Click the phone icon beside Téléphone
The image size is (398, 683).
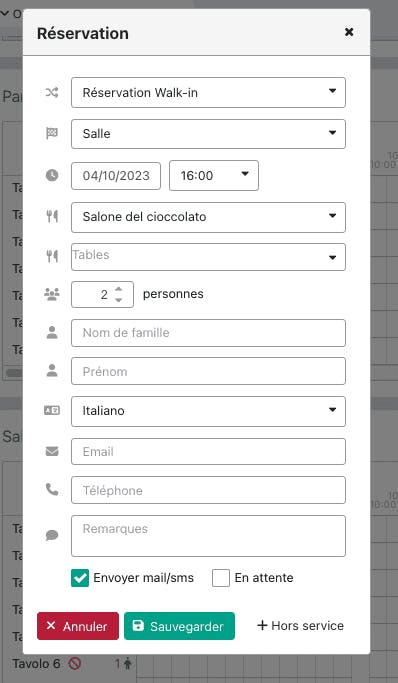pos(52,490)
